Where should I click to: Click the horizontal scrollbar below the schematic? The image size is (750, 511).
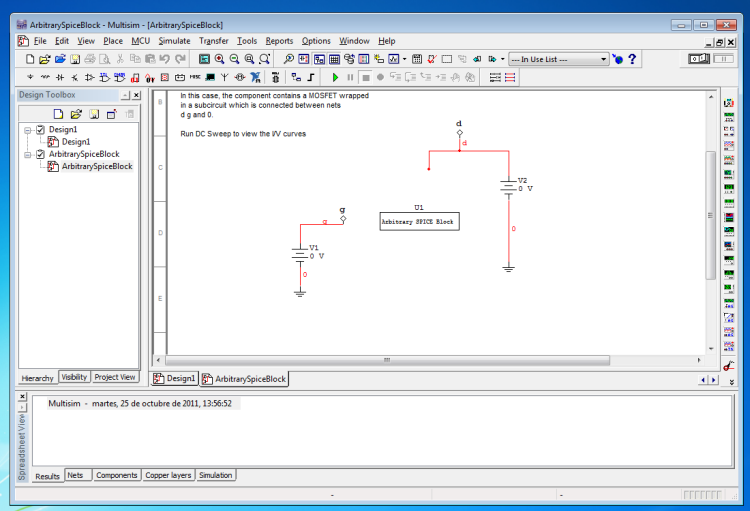coord(387,360)
